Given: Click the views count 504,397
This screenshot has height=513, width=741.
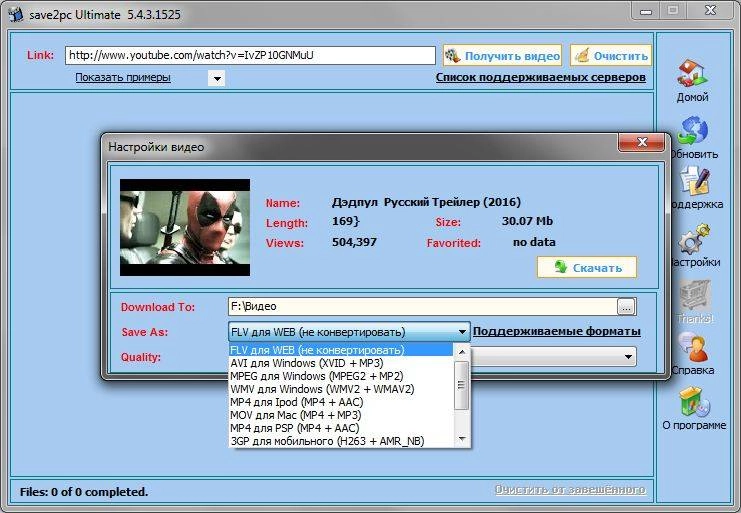Looking at the screenshot, I should tap(354, 242).
